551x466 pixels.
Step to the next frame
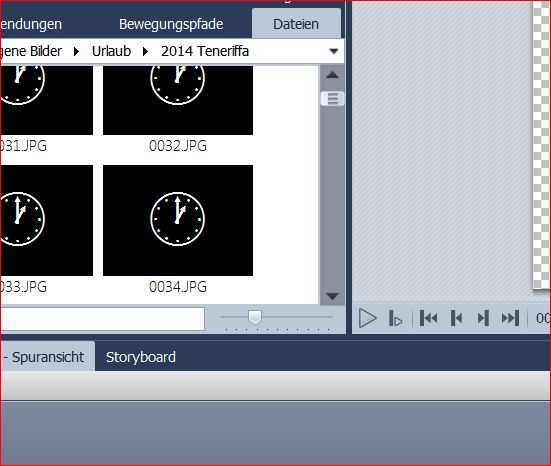pyautogui.click(x=484, y=318)
